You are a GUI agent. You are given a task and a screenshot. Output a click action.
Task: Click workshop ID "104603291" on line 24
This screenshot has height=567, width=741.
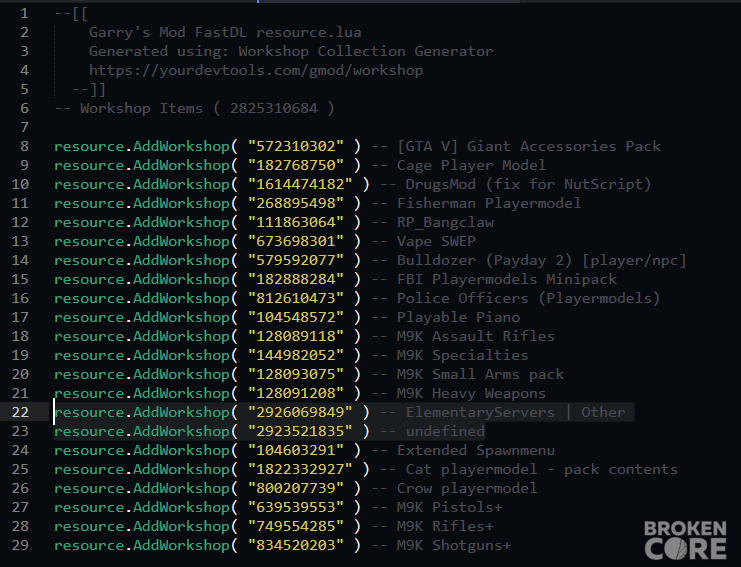pos(296,450)
